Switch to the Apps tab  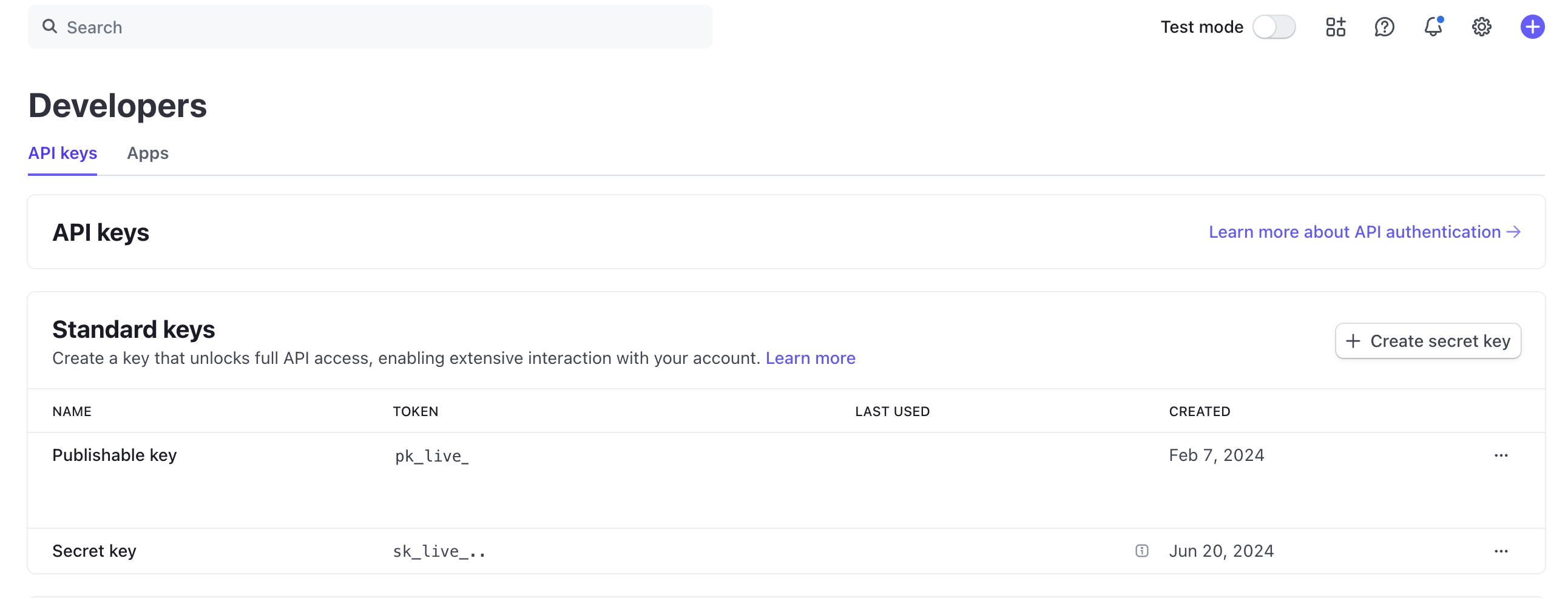tap(147, 154)
